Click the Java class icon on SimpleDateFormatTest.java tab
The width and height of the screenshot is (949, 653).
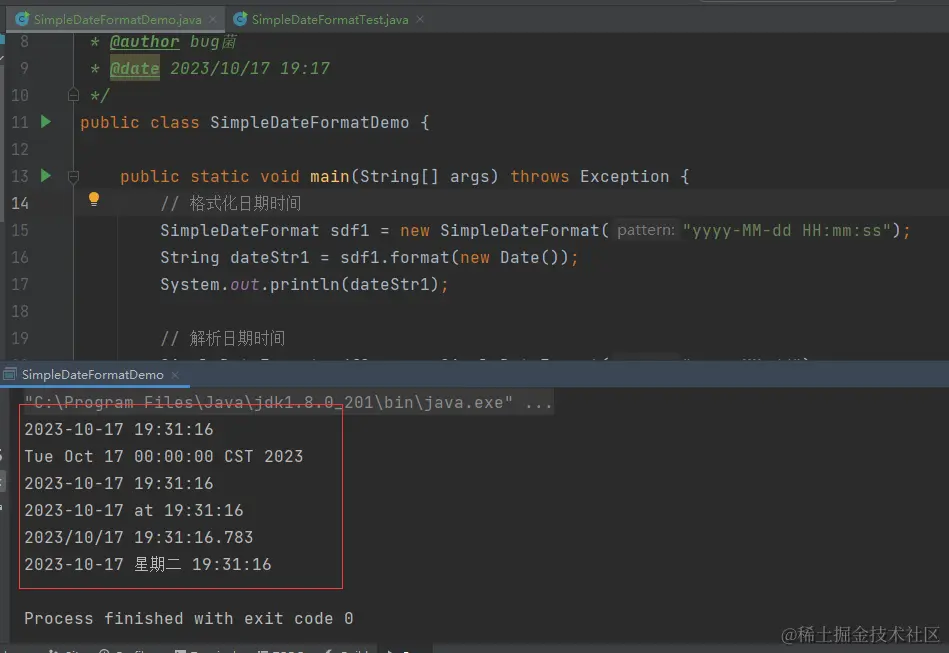[x=240, y=19]
